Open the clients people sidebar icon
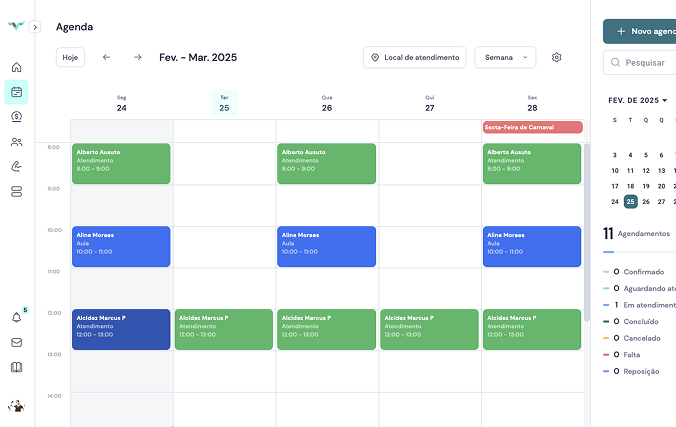 [16, 142]
